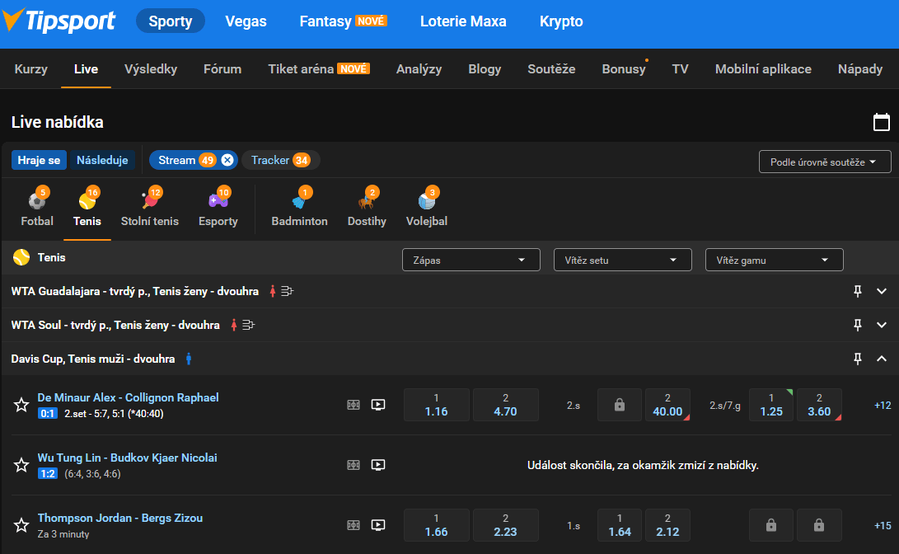Pin the Davis Cup competition

858,359
